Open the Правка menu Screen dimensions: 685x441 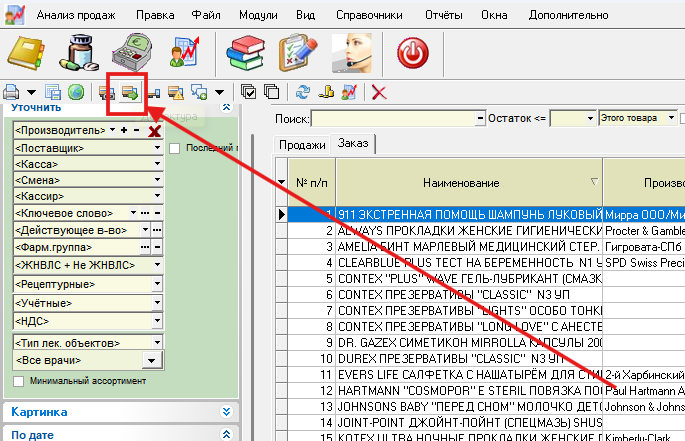(x=155, y=15)
